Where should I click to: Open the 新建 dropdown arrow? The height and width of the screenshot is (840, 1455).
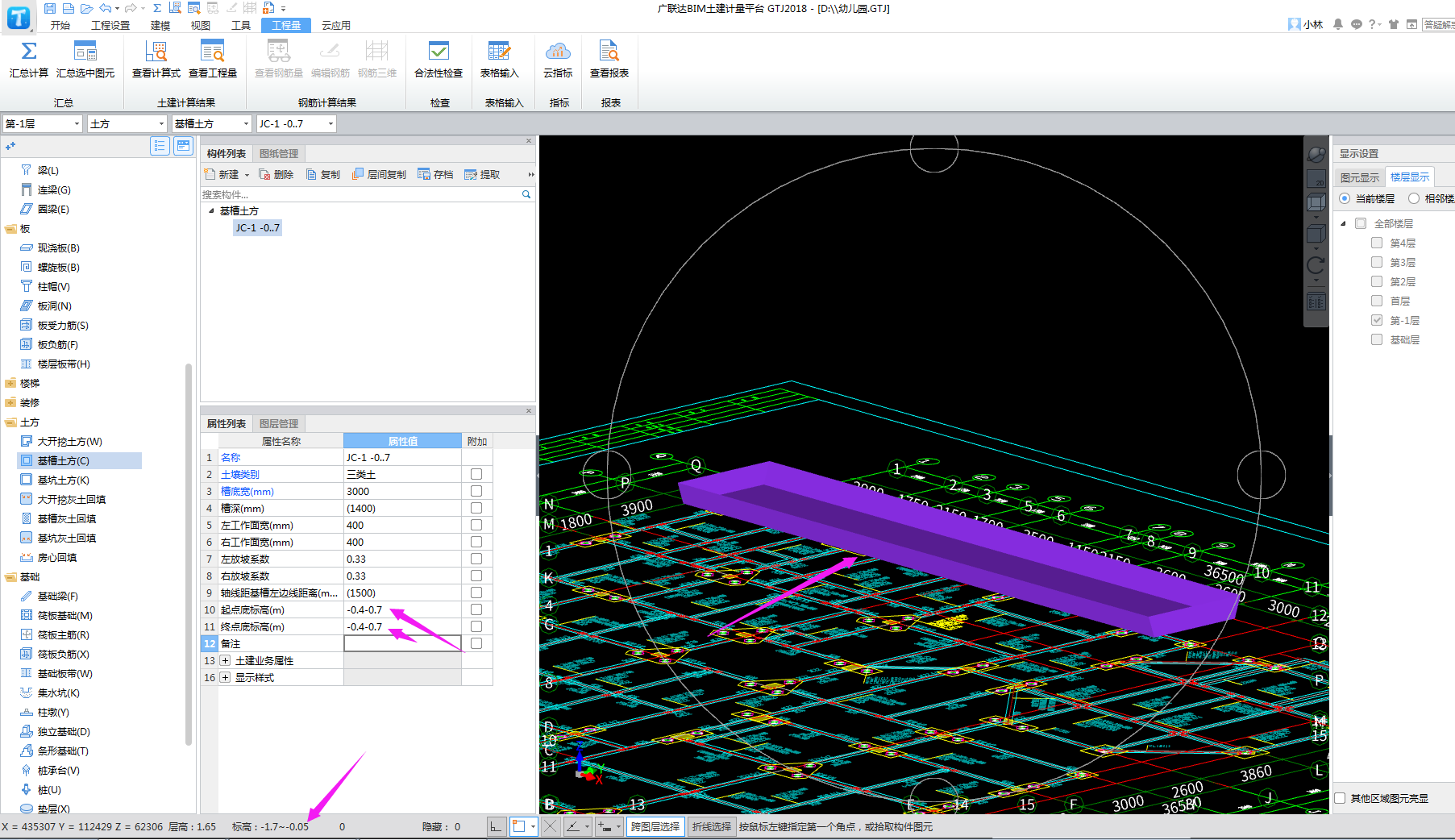[247, 175]
